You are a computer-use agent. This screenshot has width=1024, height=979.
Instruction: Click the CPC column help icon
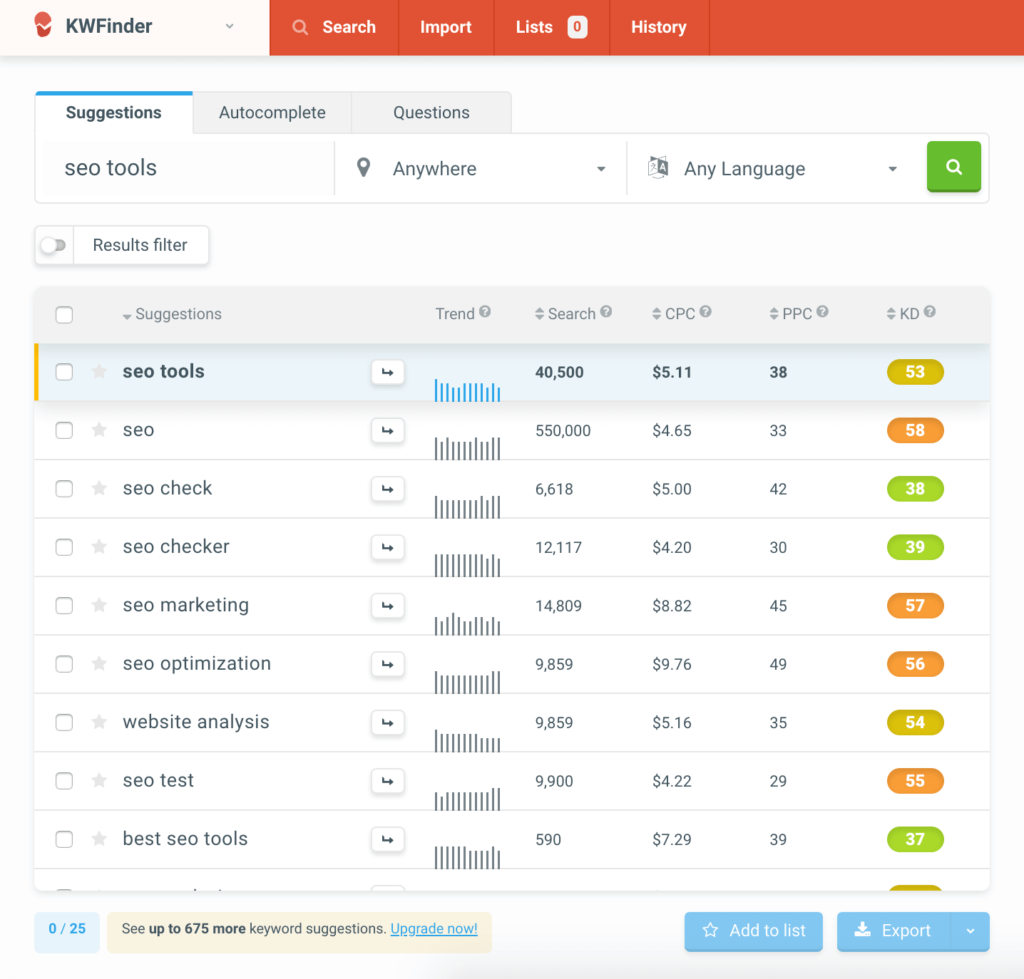point(707,313)
